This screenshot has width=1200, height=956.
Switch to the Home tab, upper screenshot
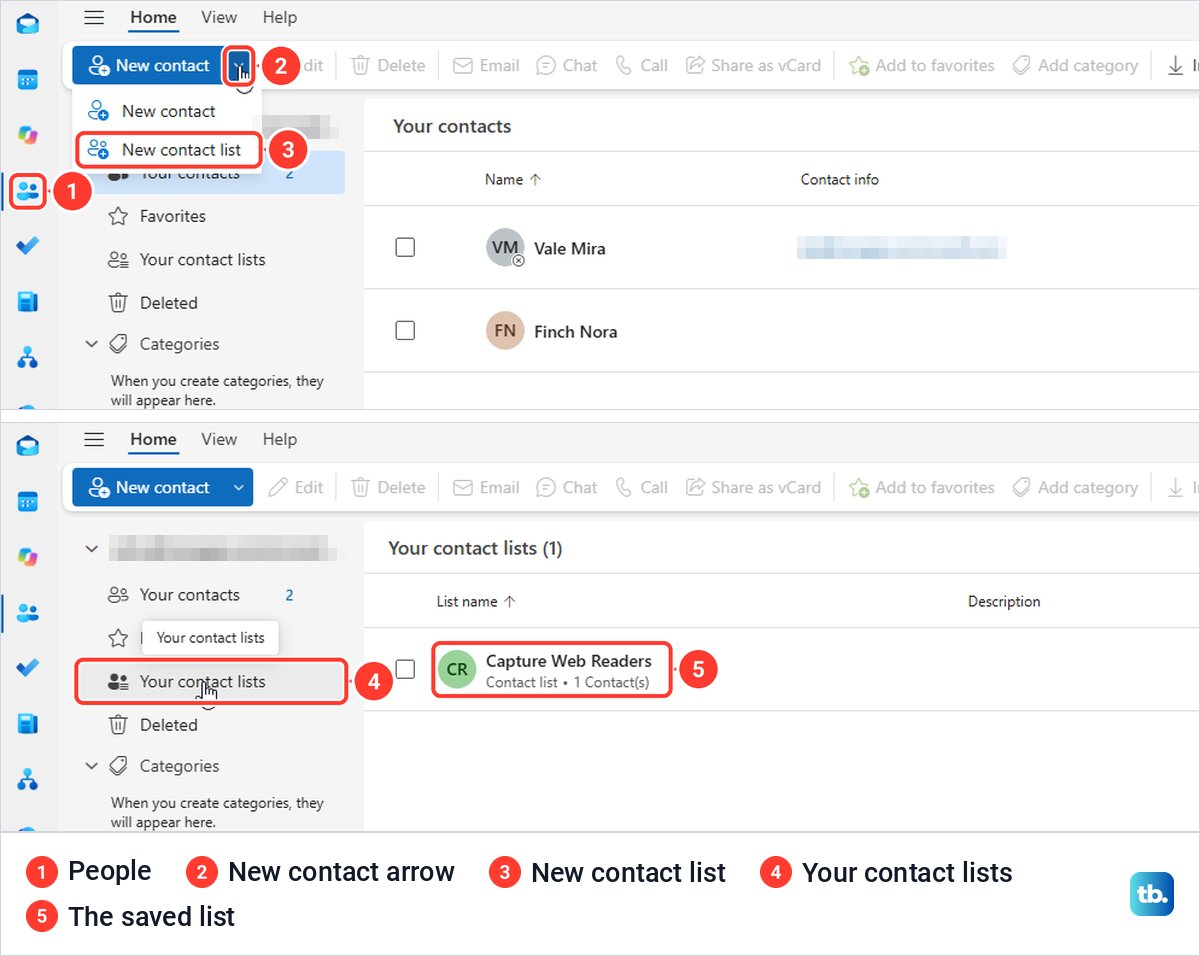coord(153,17)
